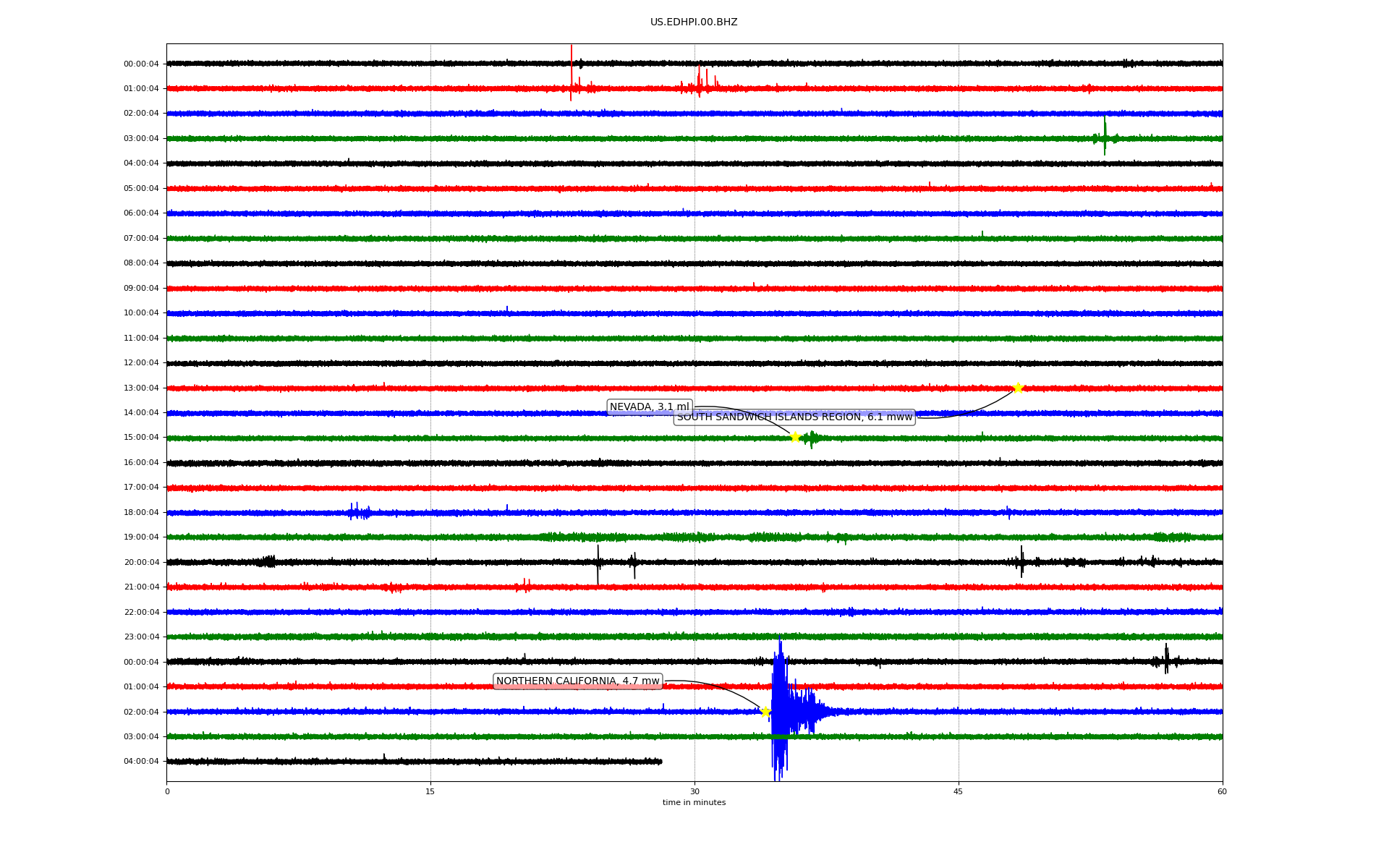Click the 08:00:04 time label
1389x868 pixels.
[141, 263]
